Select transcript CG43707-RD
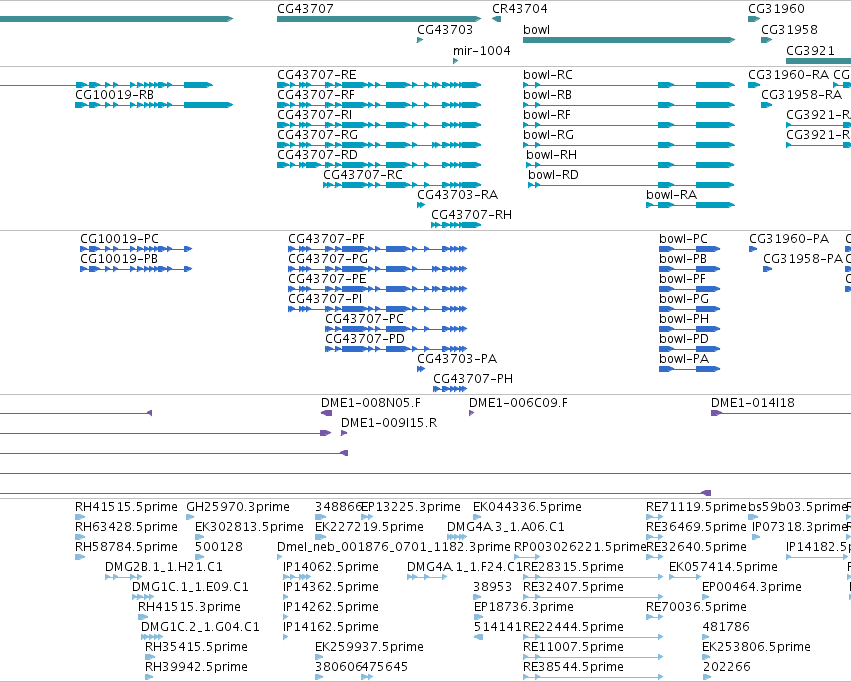 (317, 155)
